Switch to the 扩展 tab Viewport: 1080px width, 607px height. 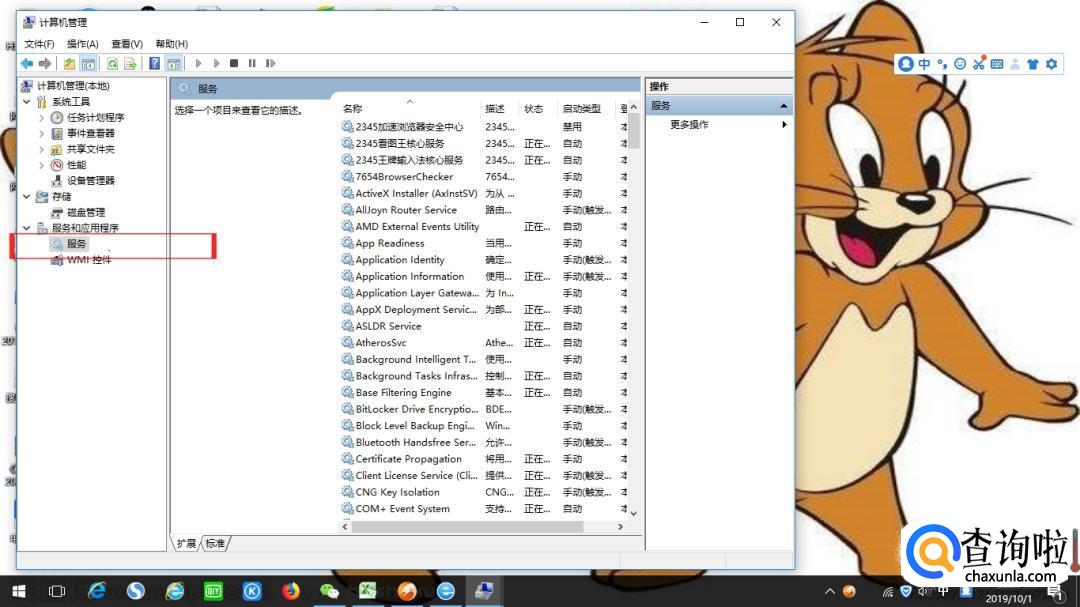point(186,544)
